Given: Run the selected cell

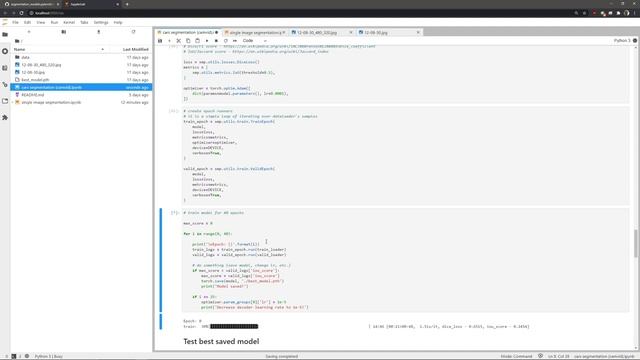Looking at the screenshot, I should 207,41.
